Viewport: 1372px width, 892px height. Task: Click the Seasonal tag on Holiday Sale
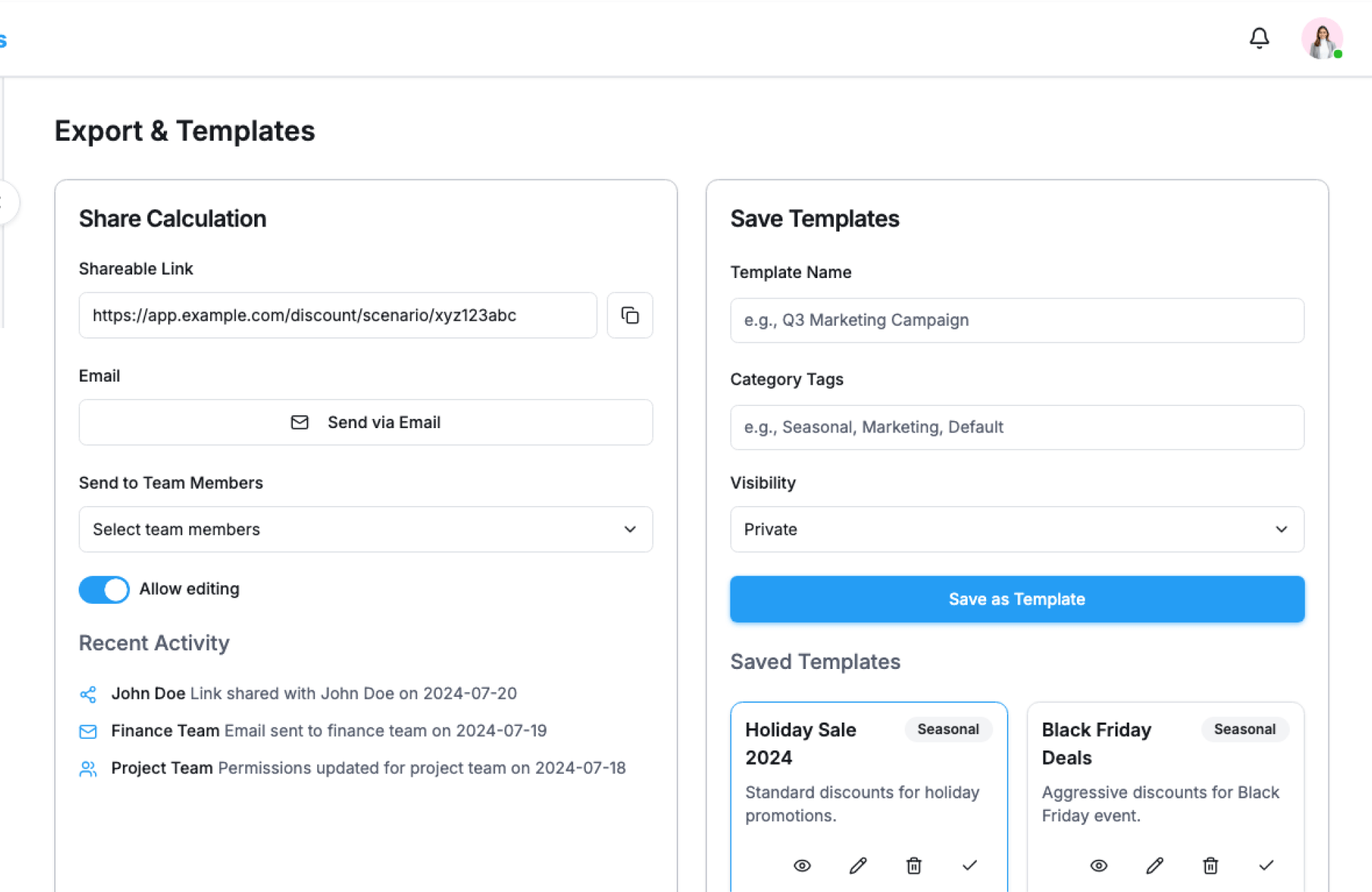tap(948, 729)
